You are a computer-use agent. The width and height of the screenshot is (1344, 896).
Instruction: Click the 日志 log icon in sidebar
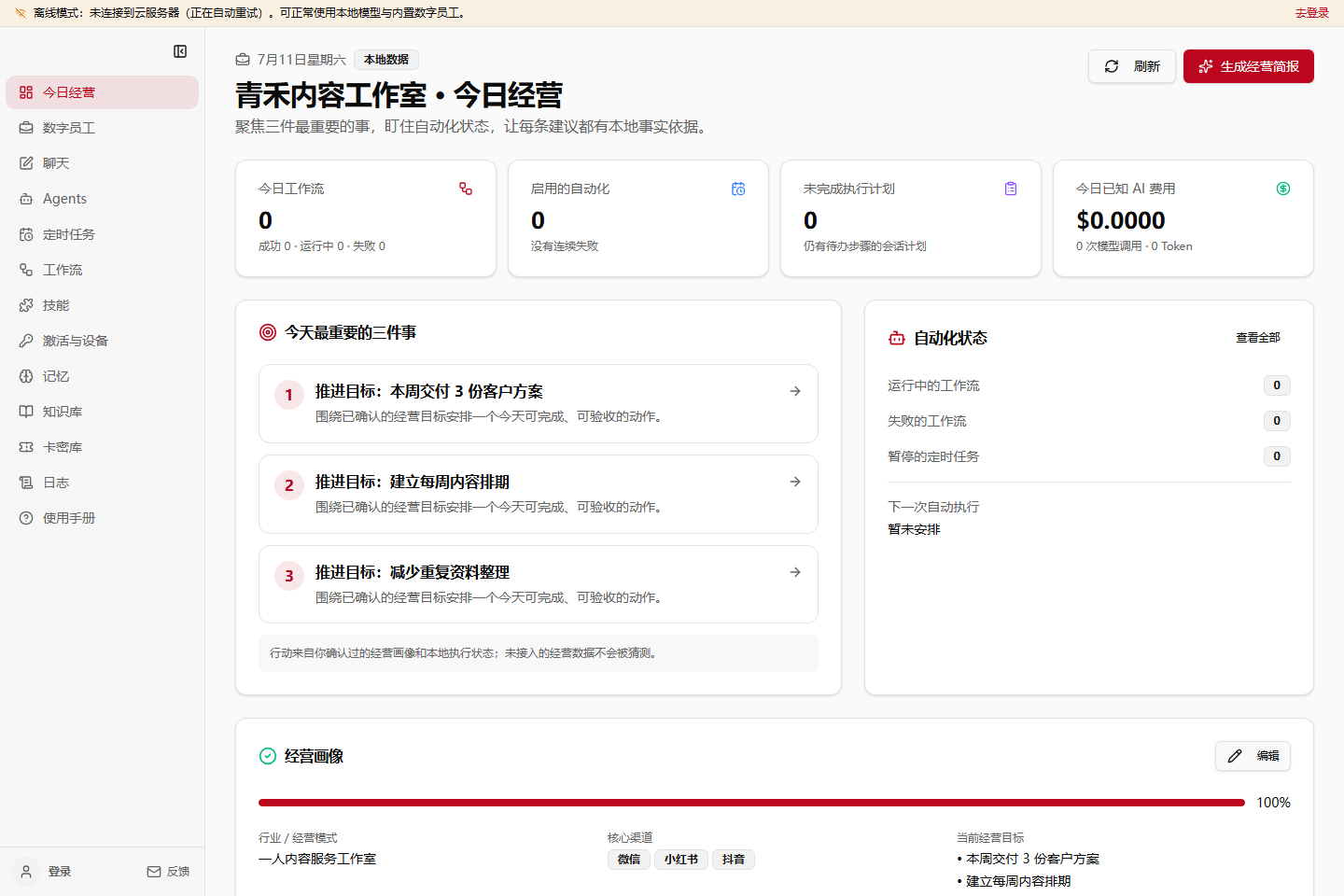point(26,483)
